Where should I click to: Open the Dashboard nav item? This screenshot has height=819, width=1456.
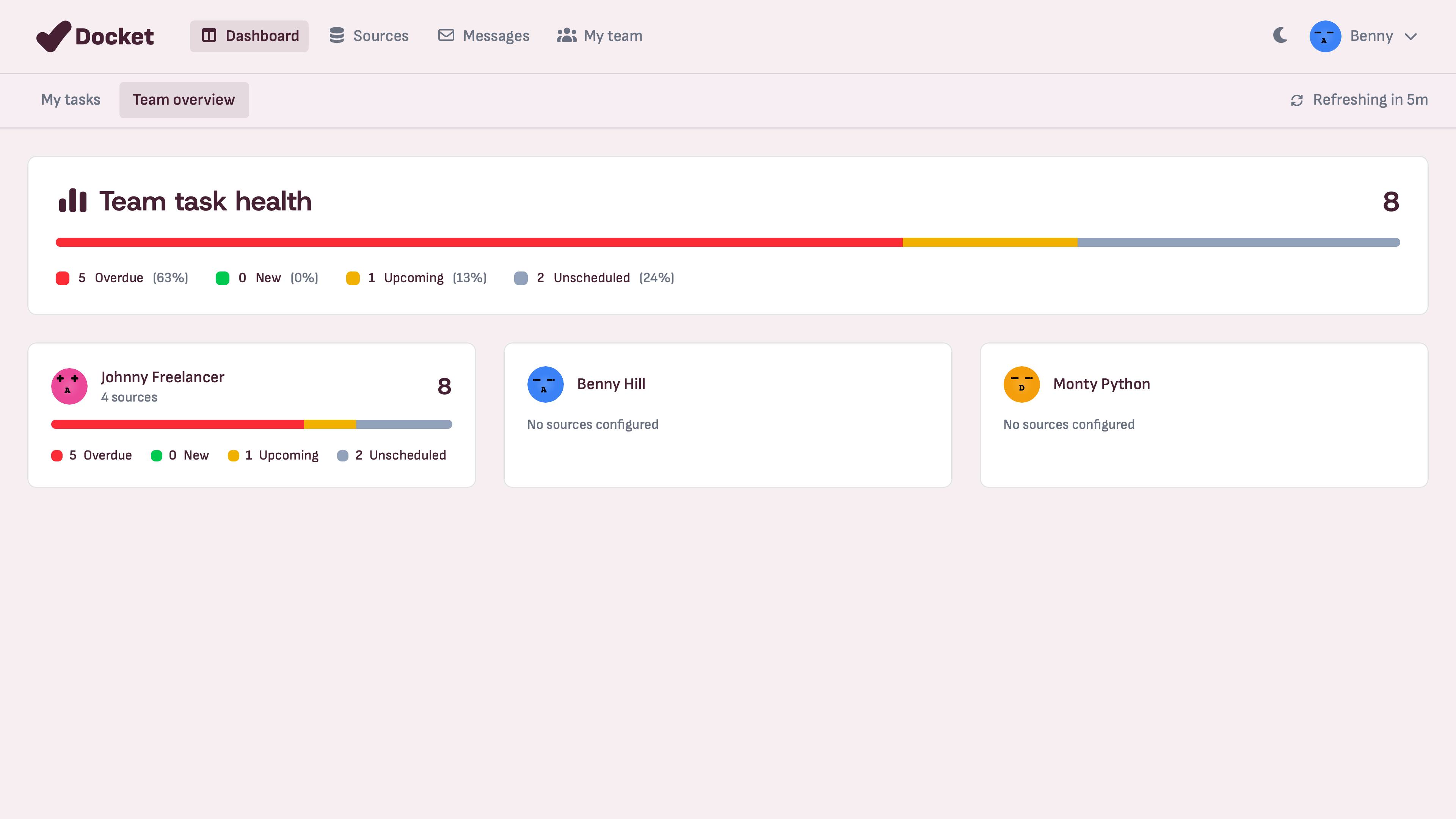249,36
